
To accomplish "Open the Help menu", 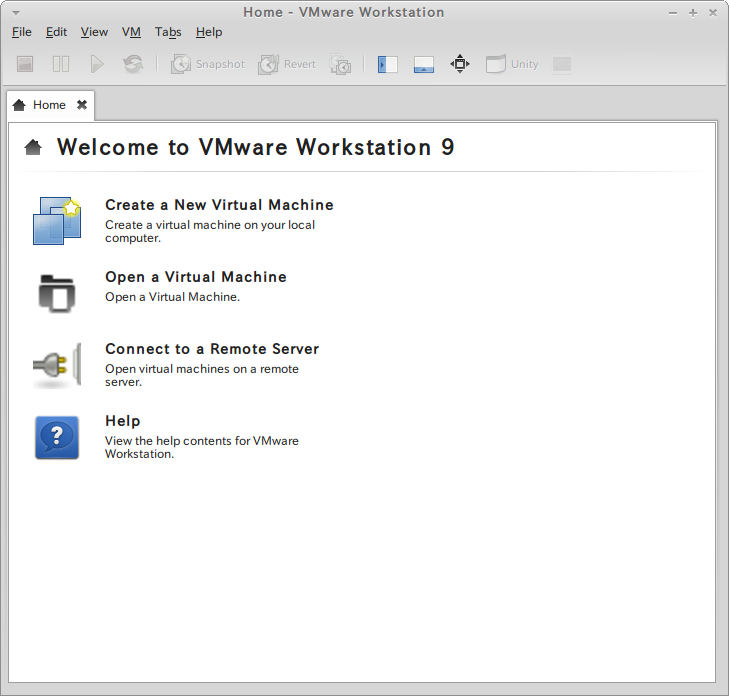I will [x=209, y=32].
